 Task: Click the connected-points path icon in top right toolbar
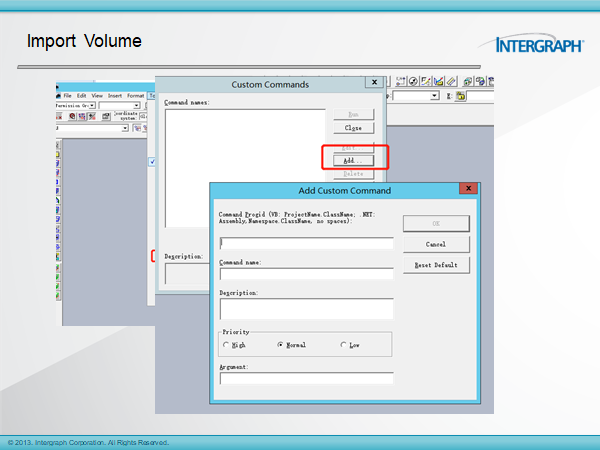coord(401,81)
